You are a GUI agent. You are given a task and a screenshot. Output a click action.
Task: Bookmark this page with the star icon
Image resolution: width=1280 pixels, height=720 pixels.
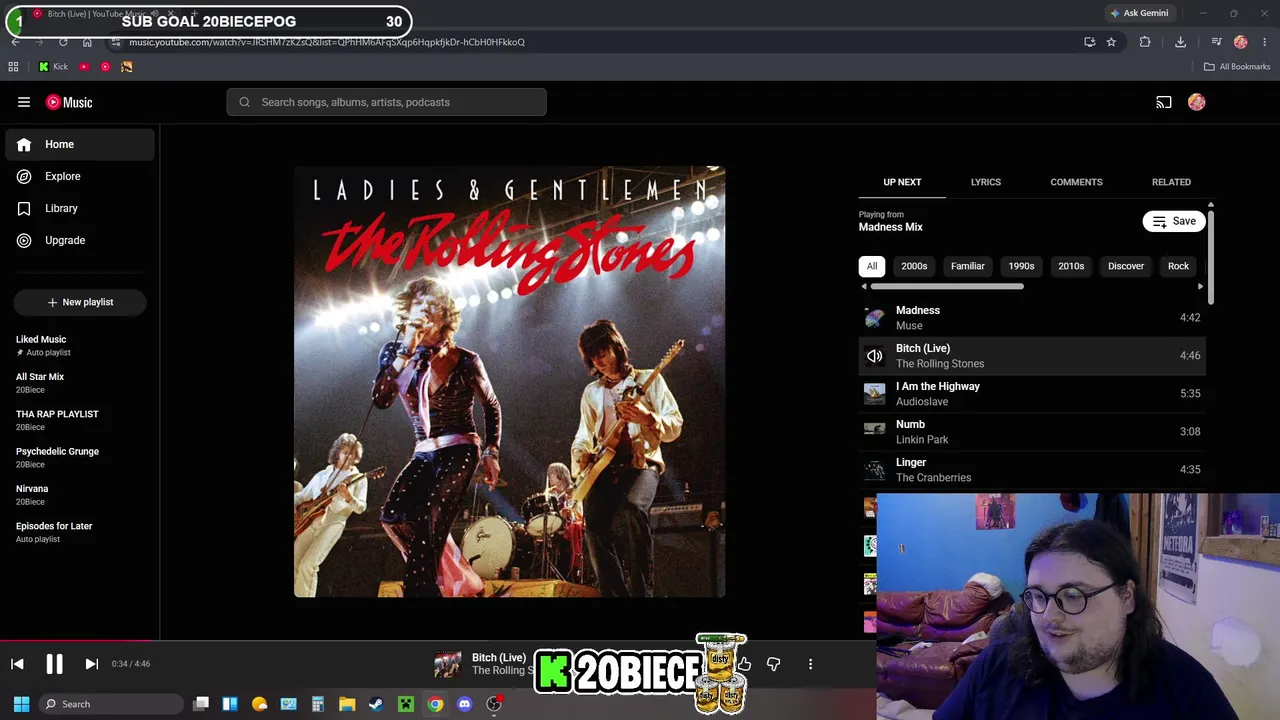(1111, 42)
